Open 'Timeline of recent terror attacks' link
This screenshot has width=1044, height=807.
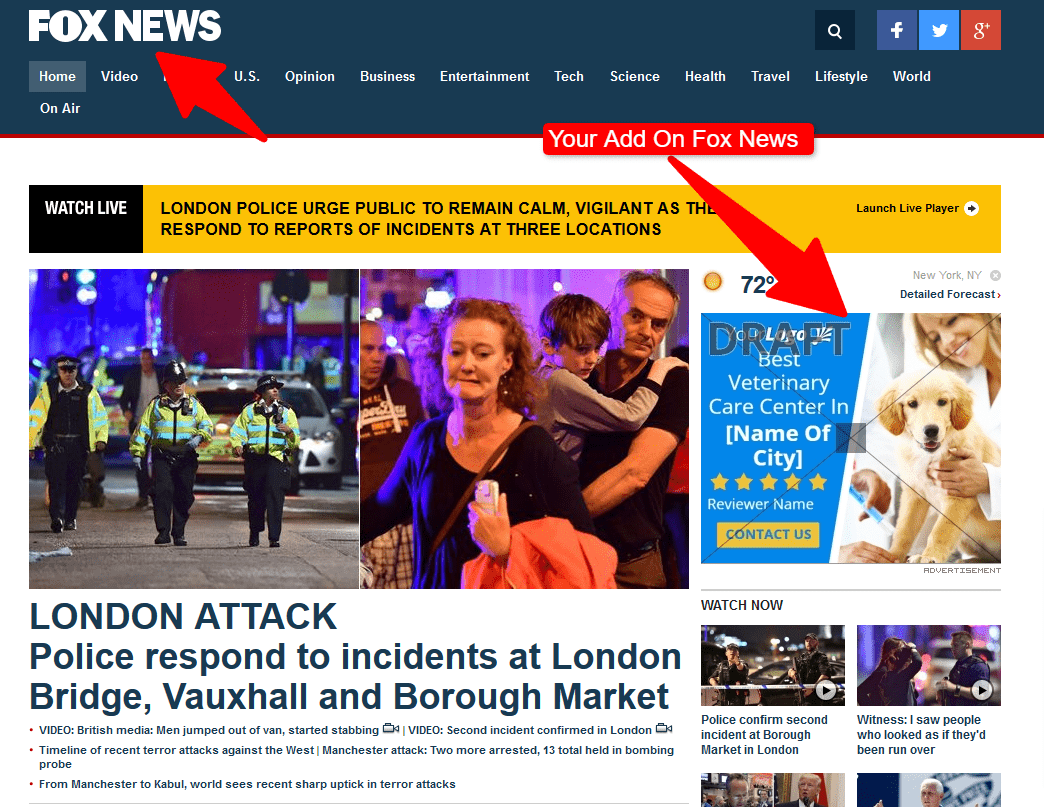pyautogui.click(x=176, y=749)
